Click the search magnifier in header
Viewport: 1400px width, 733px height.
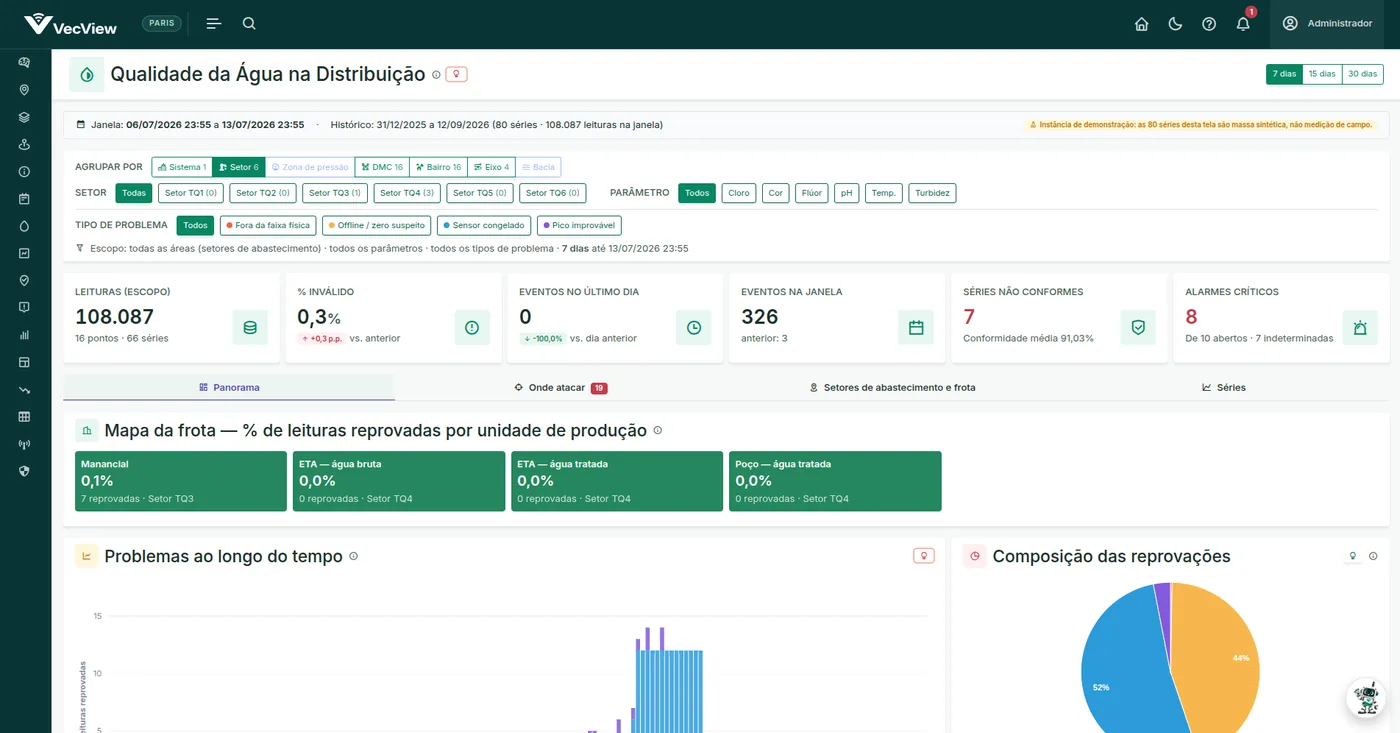pyautogui.click(x=249, y=23)
